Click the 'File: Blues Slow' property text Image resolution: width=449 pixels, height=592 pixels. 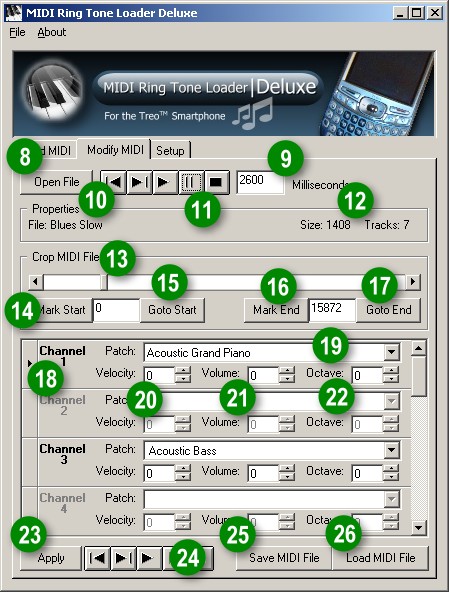click(65, 225)
